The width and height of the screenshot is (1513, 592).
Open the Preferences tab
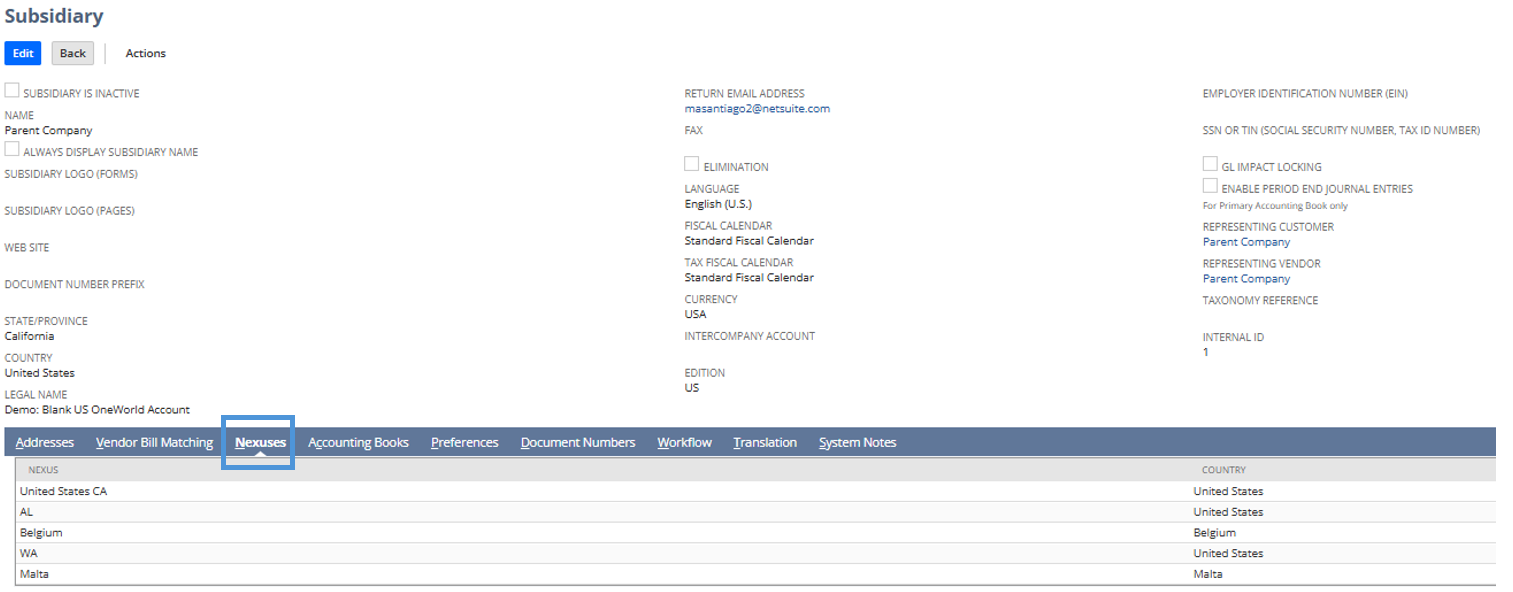[x=465, y=442]
